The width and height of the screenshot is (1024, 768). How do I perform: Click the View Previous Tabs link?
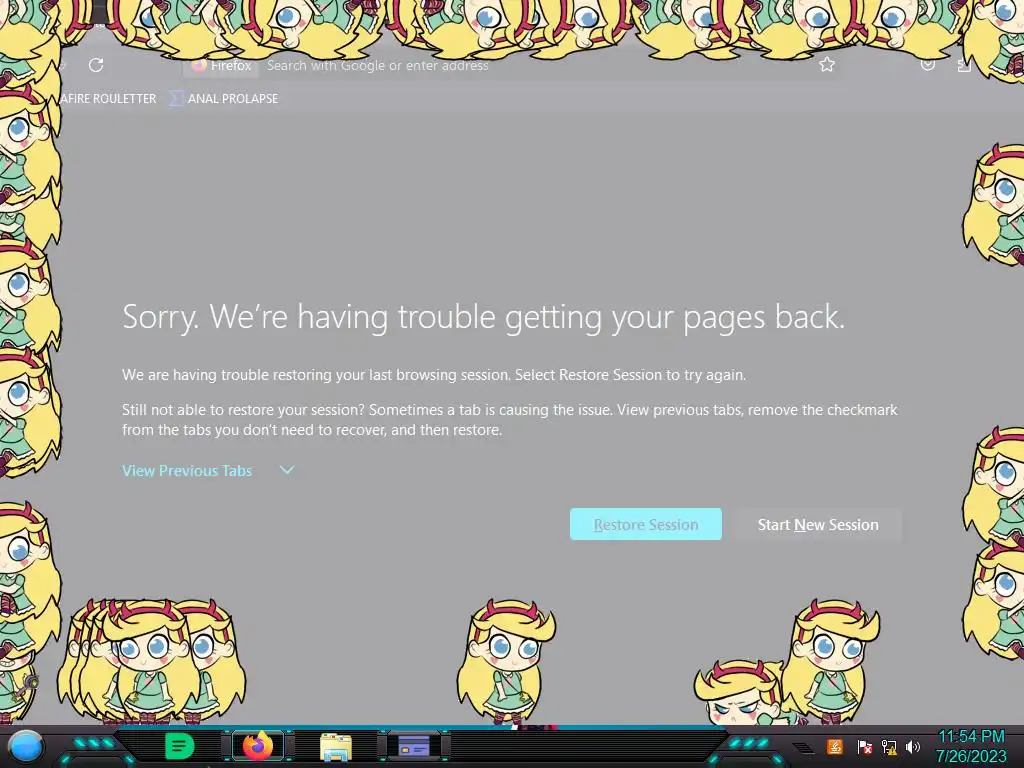(x=187, y=470)
